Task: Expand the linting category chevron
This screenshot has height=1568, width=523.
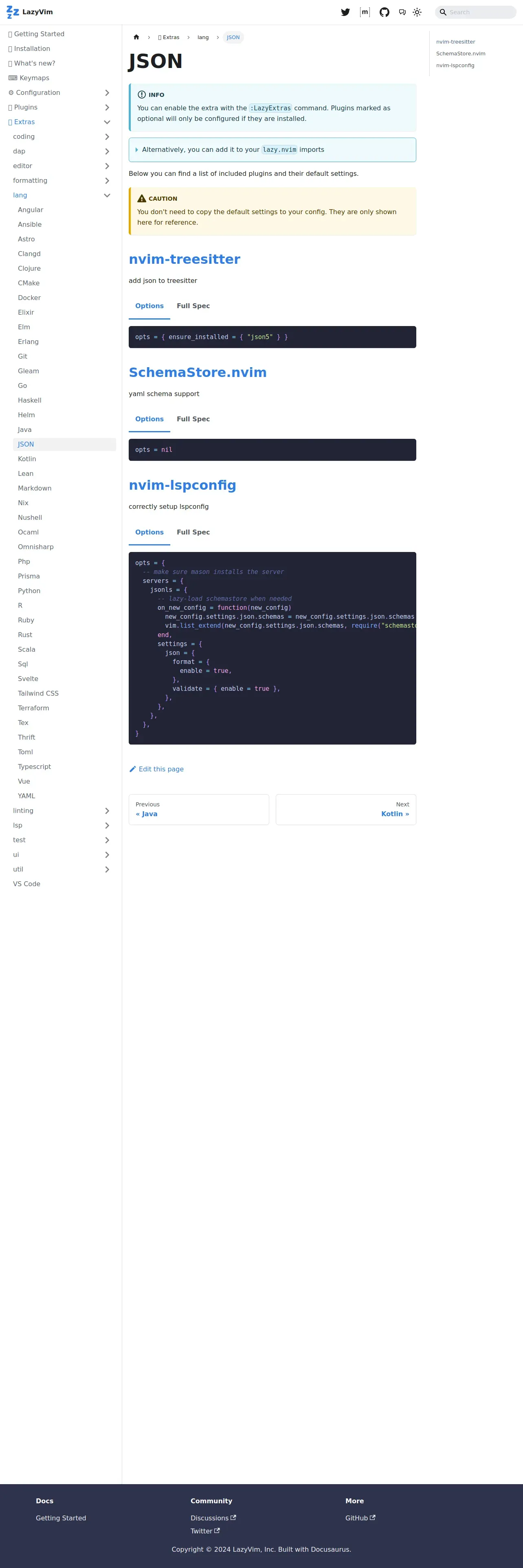Action: 107,811
